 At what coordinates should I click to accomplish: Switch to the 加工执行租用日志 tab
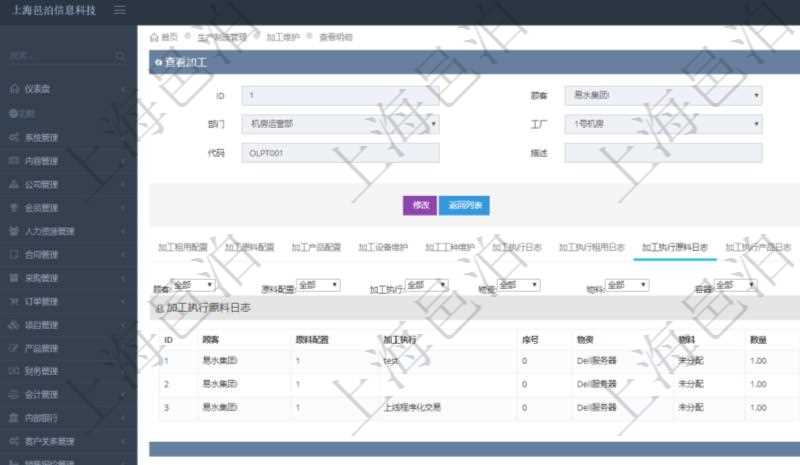tap(592, 247)
